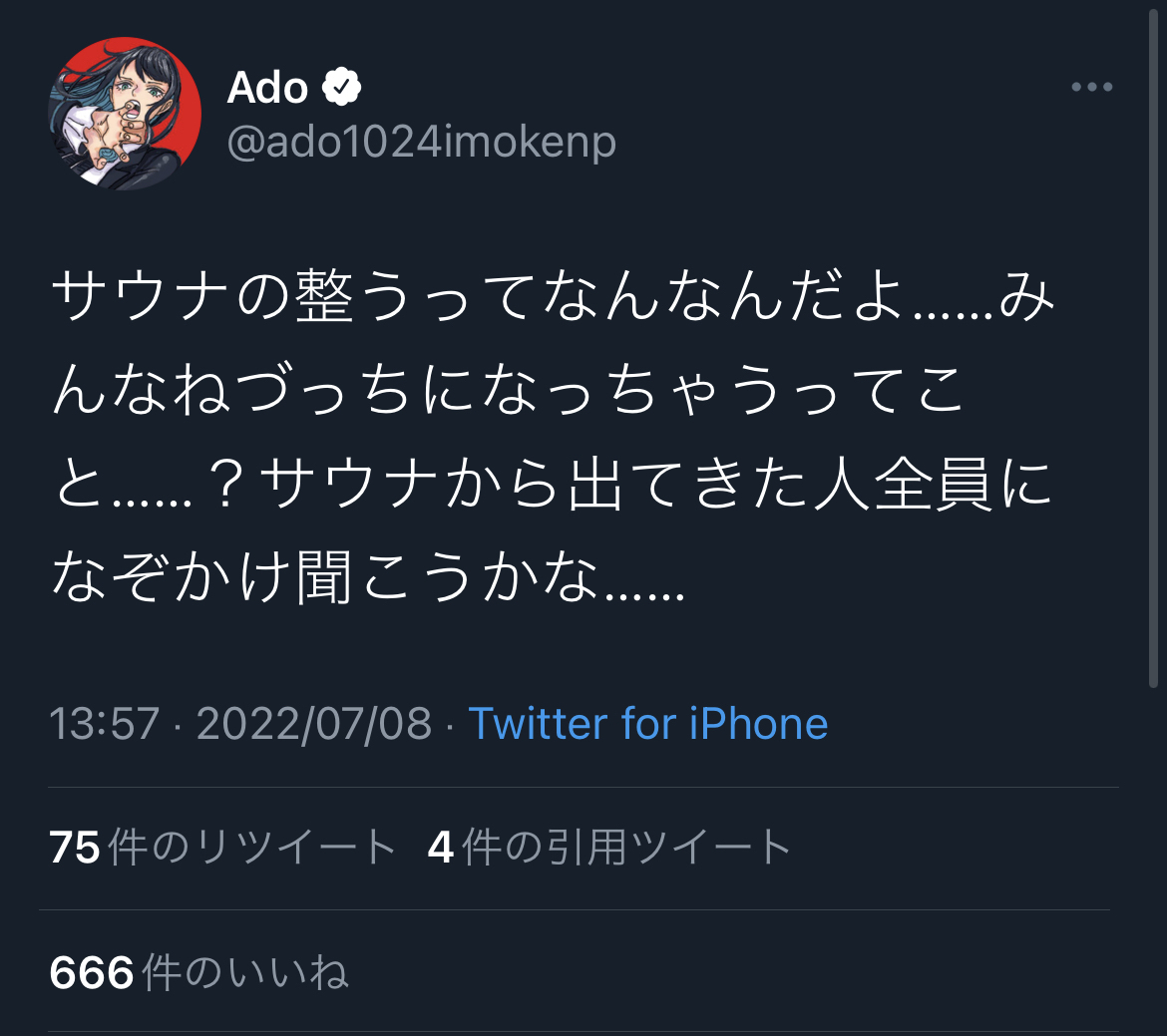Viewport: 1167px width, 1036px height.
Task: Open Ado's profile avatar picture
Action: coord(125,113)
